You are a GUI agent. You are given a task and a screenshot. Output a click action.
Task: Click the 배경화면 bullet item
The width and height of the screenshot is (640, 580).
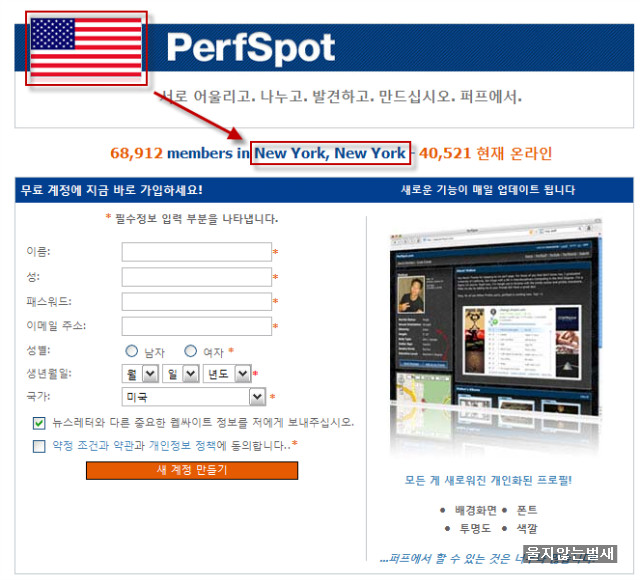[476, 510]
